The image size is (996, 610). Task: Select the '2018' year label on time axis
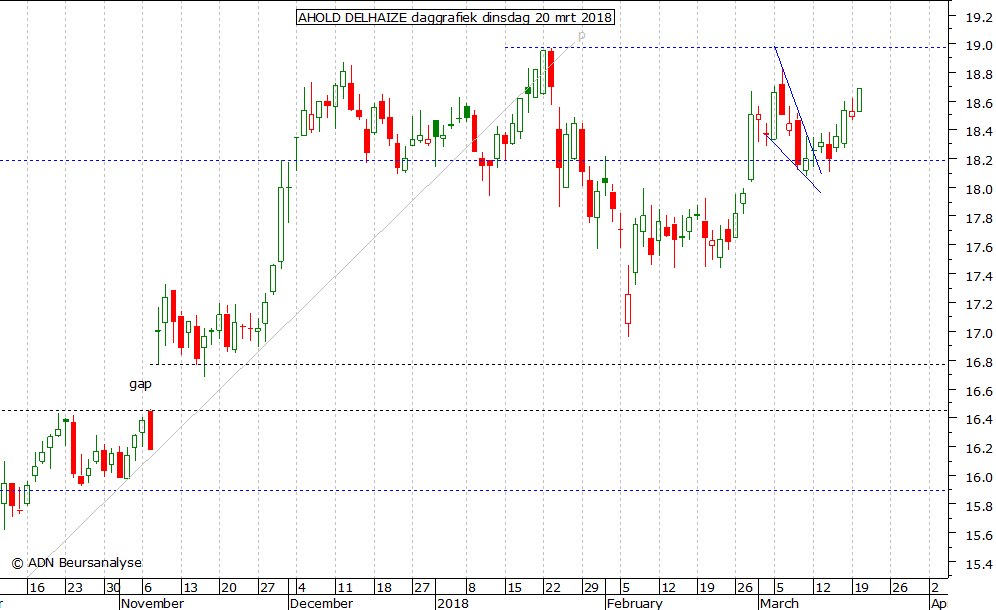pyautogui.click(x=453, y=603)
